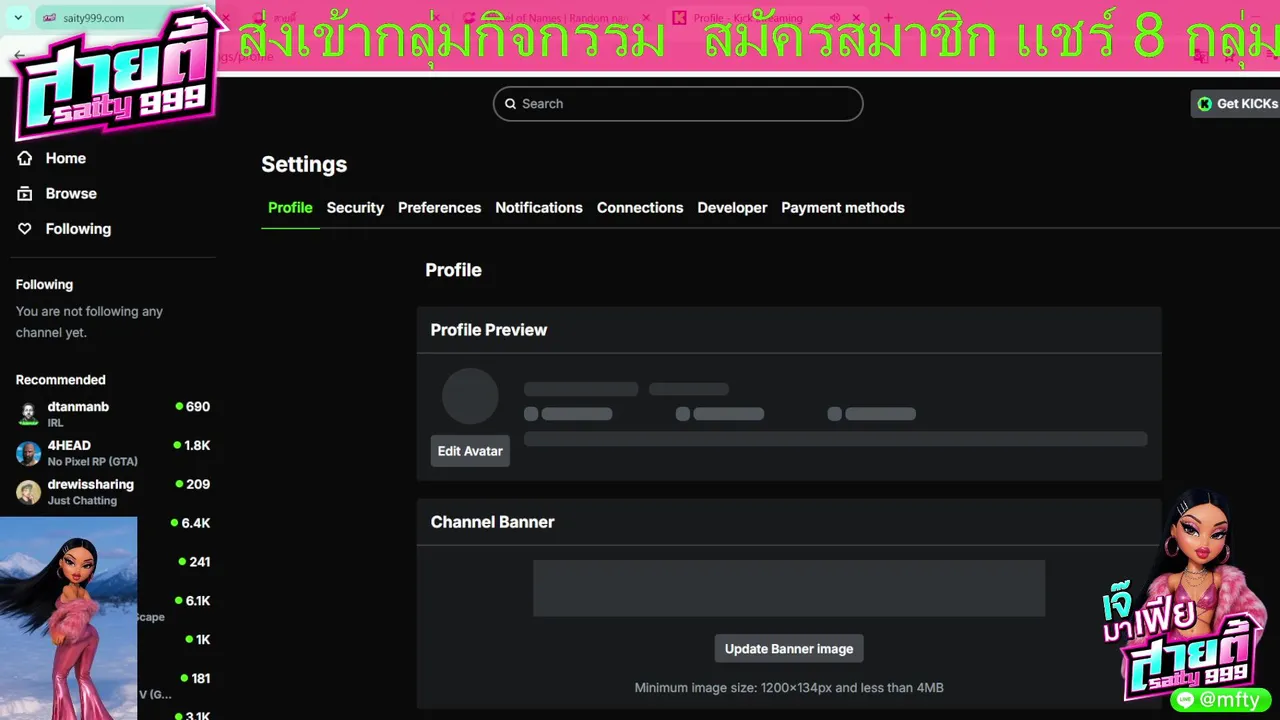Image resolution: width=1280 pixels, height=720 pixels.
Task: Open dtanmanb recommended channel name
Action: tap(78, 407)
